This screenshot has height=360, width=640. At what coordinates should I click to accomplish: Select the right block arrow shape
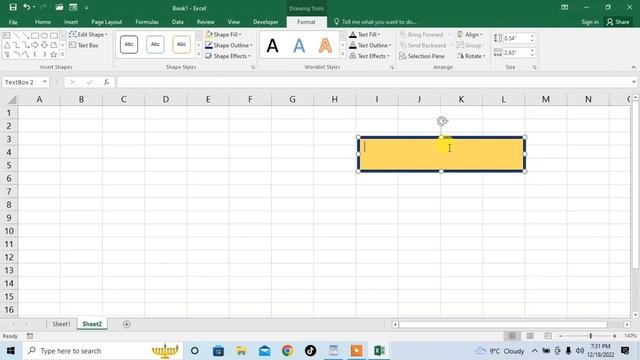coord(35,45)
